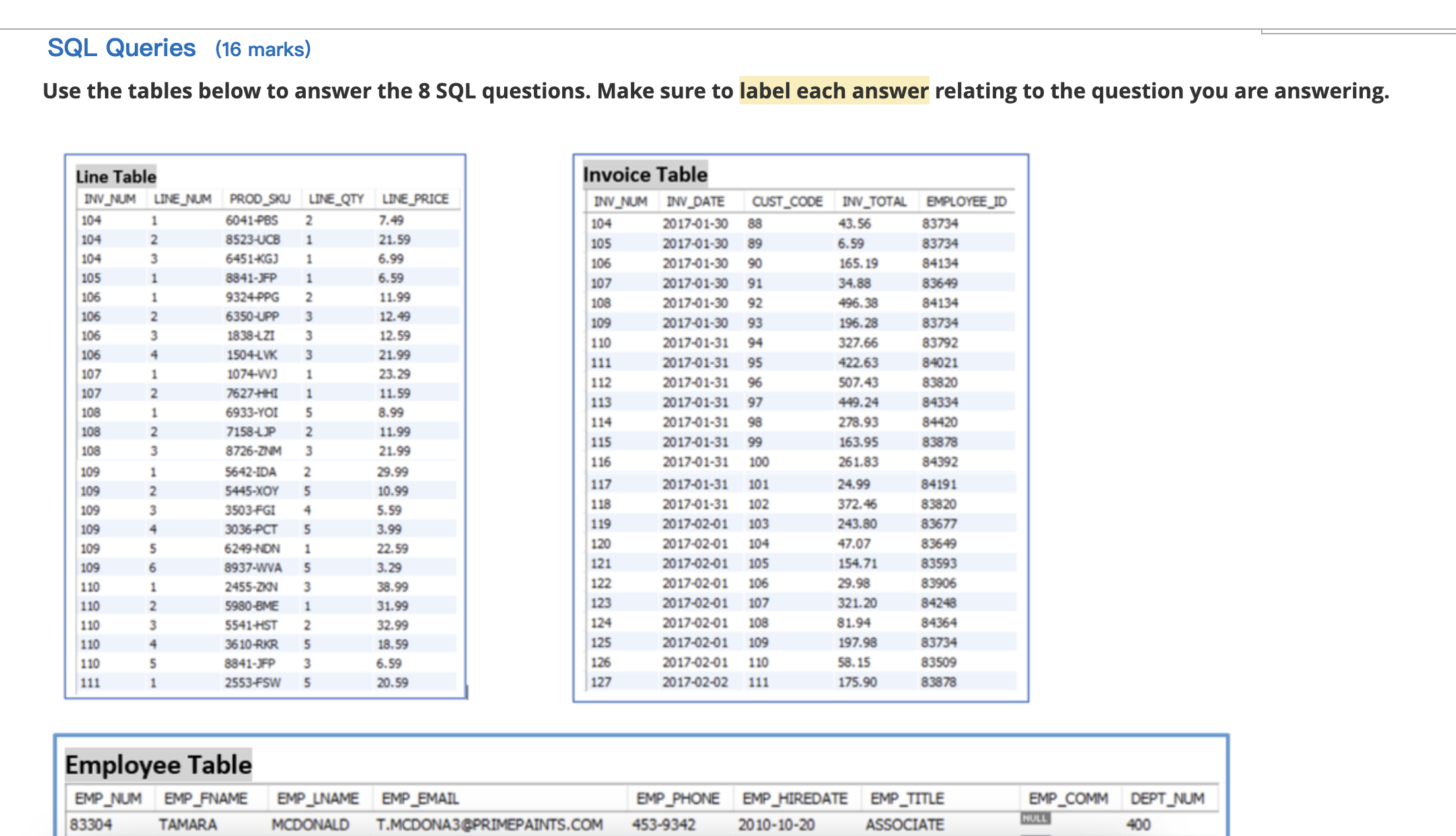Click the EMP_TITLE column header

pyautogui.click(x=907, y=798)
